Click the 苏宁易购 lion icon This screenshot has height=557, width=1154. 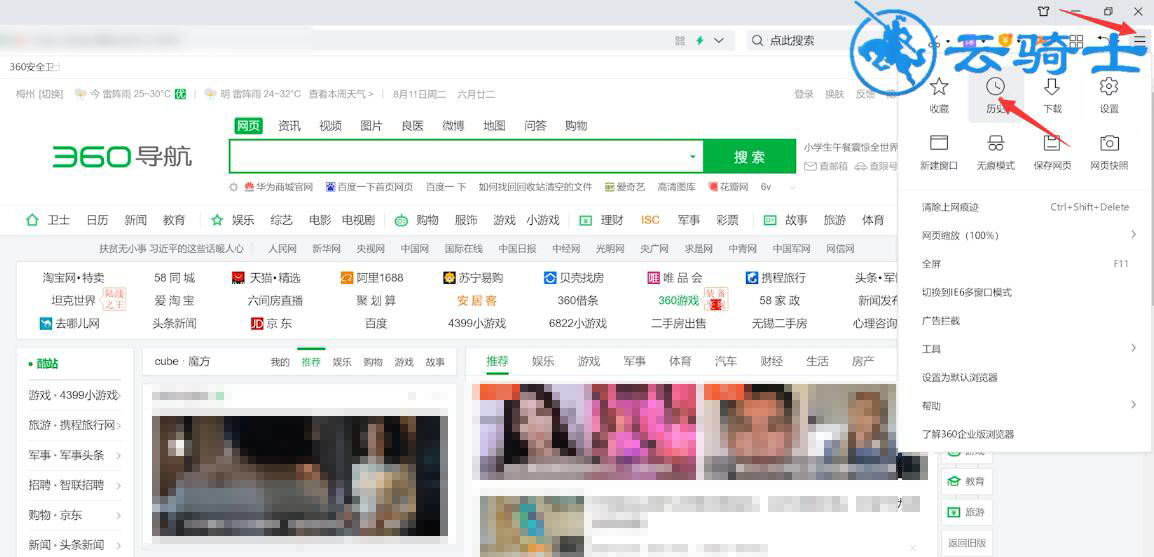point(450,277)
